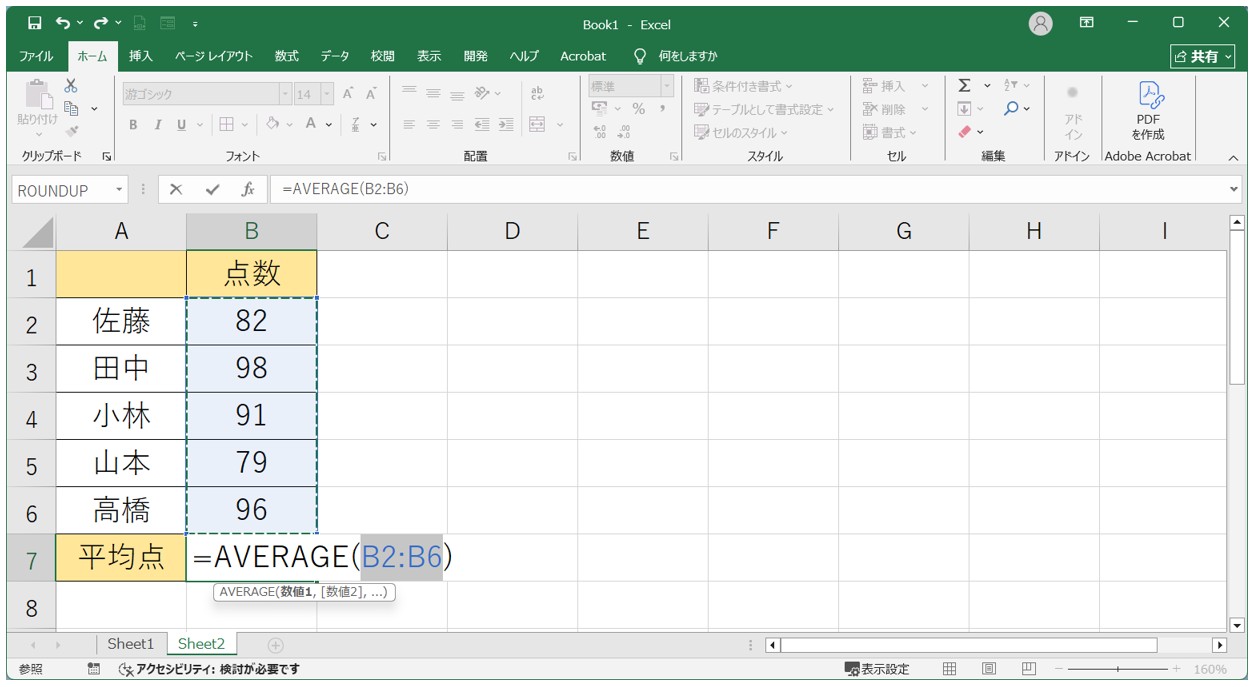Toggle Bold formatting

[x=133, y=125]
